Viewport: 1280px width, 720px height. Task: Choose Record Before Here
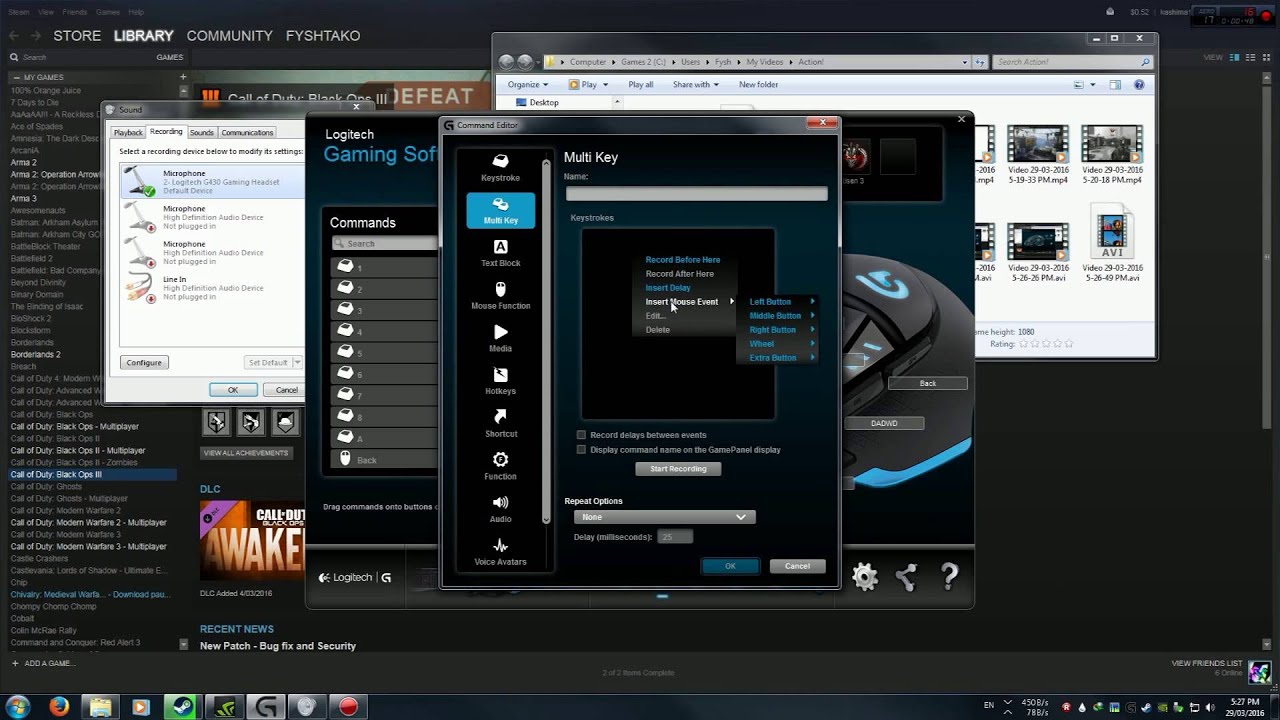tap(682, 260)
